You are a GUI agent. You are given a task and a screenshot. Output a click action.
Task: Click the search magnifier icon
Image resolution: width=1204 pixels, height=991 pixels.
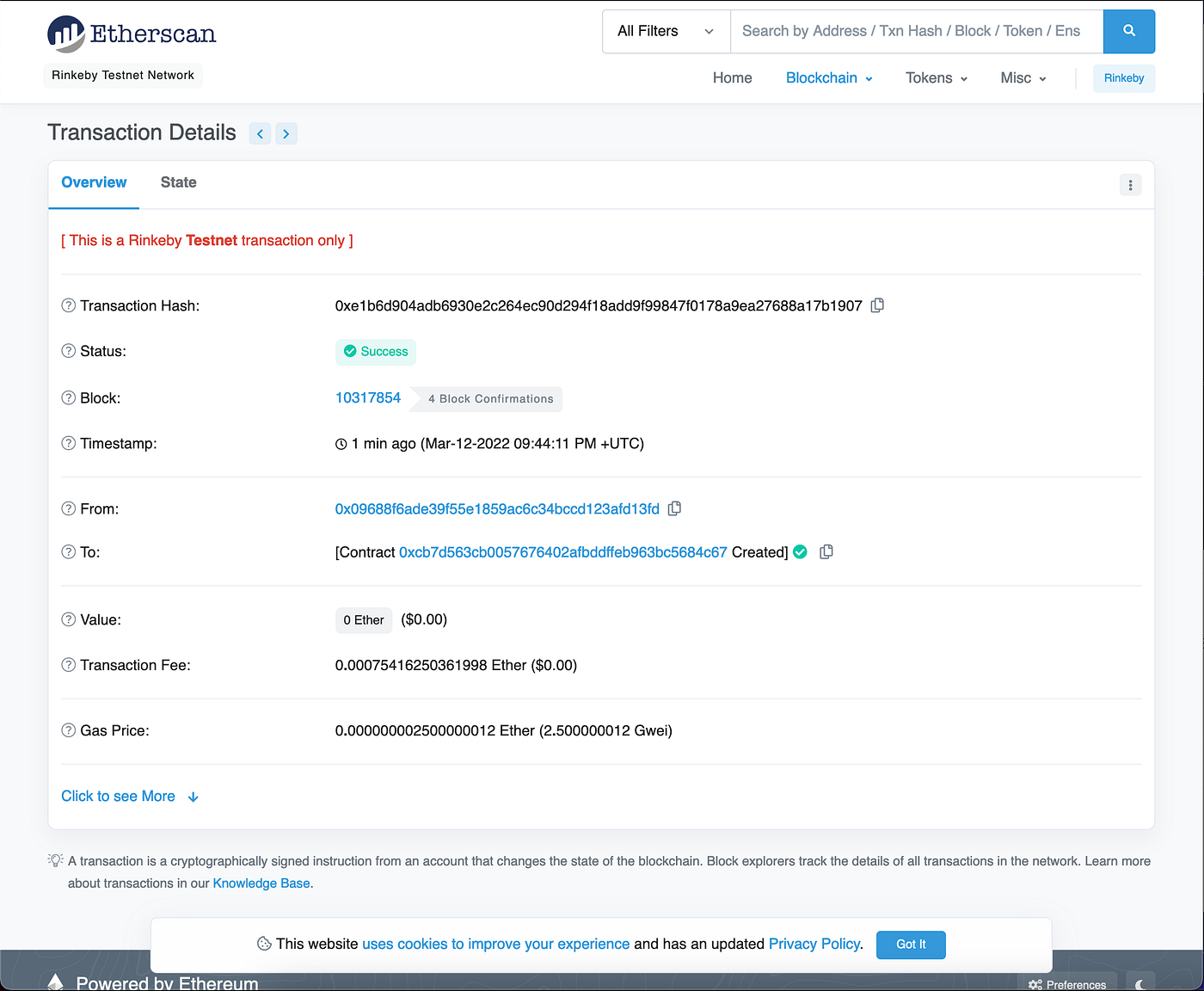click(x=1128, y=31)
